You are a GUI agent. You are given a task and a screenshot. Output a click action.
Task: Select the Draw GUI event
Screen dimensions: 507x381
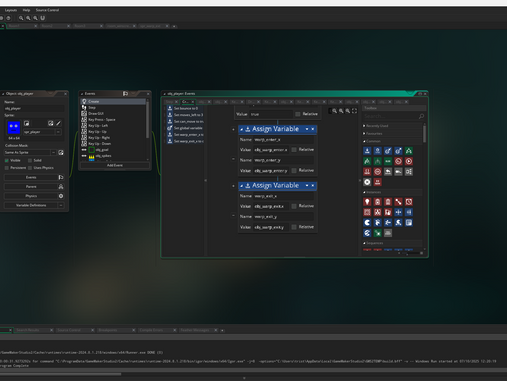[x=96, y=114]
